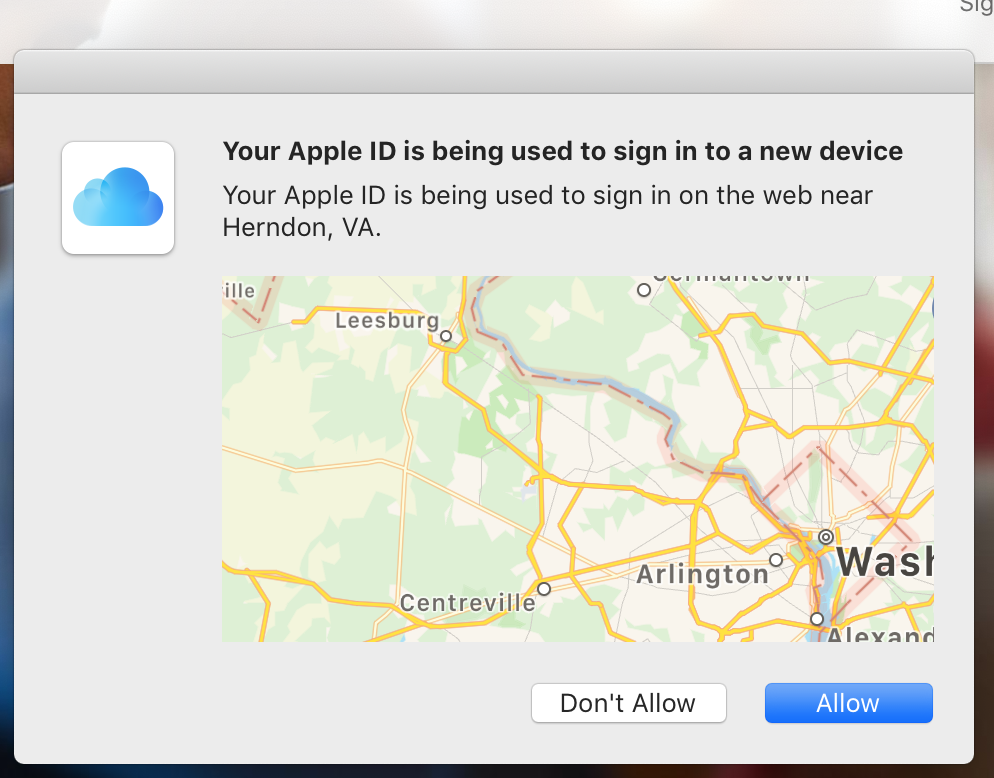Select the Centreville city label

point(469,603)
